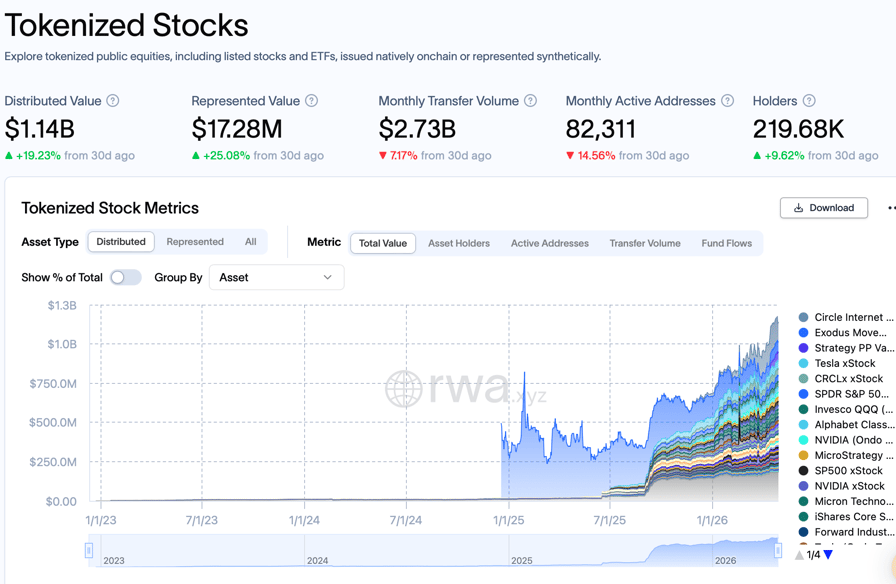Click the help icon beside Monthly Active Addresses
896x584 pixels.
tap(725, 101)
